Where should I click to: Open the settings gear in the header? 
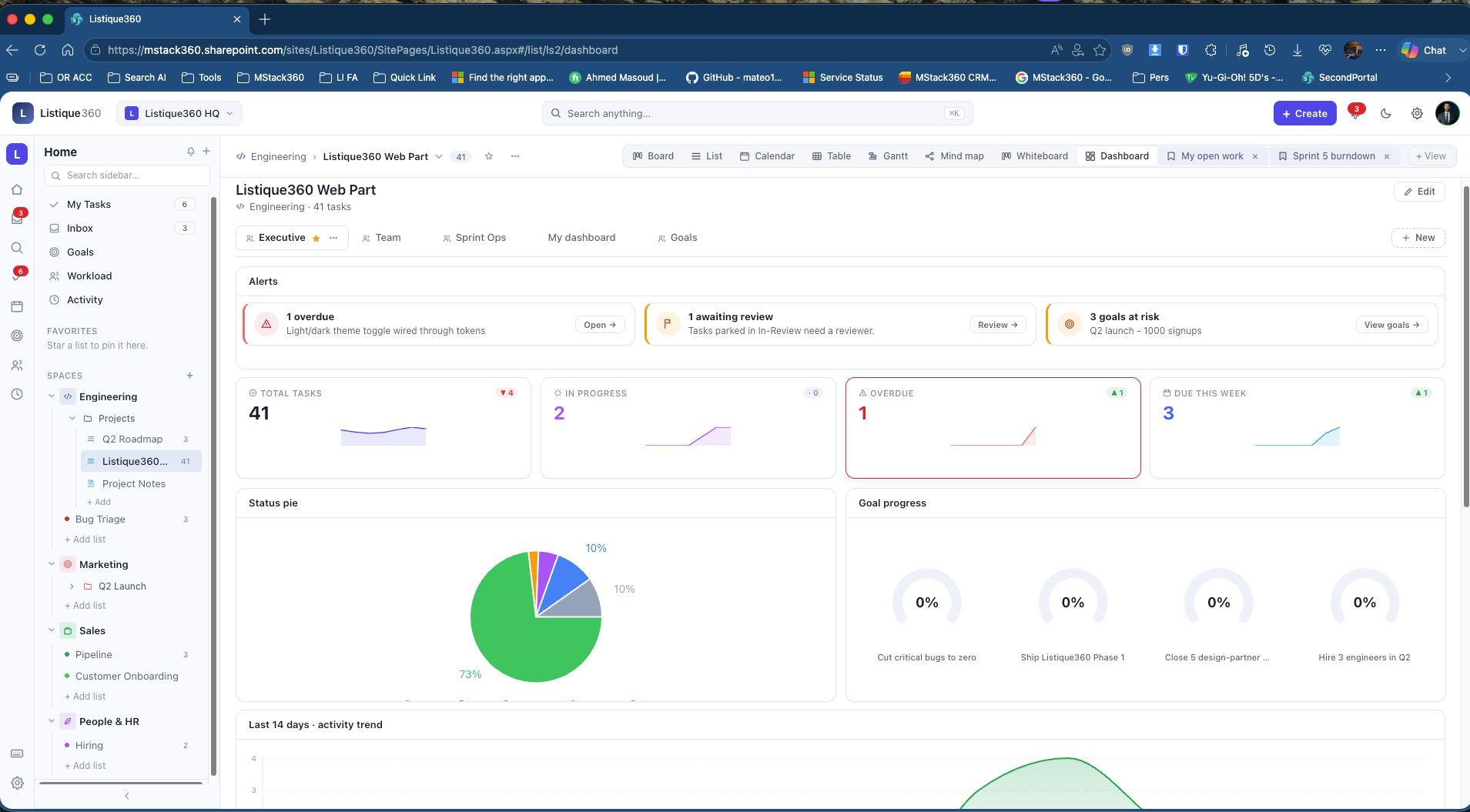click(1417, 113)
